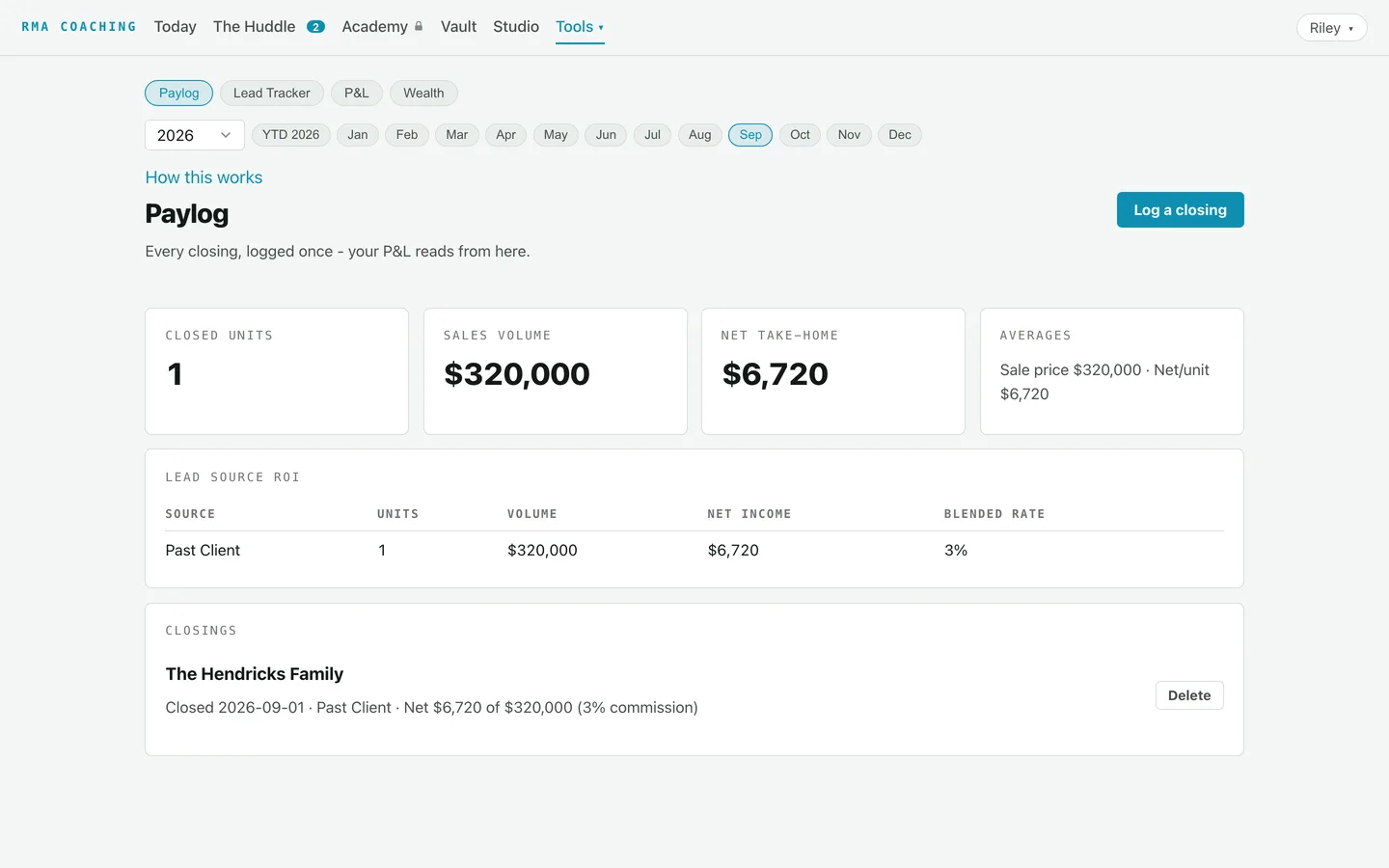This screenshot has height=868, width=1389.
Task: Click the Averages card text
Action: tap(1104, 382)
